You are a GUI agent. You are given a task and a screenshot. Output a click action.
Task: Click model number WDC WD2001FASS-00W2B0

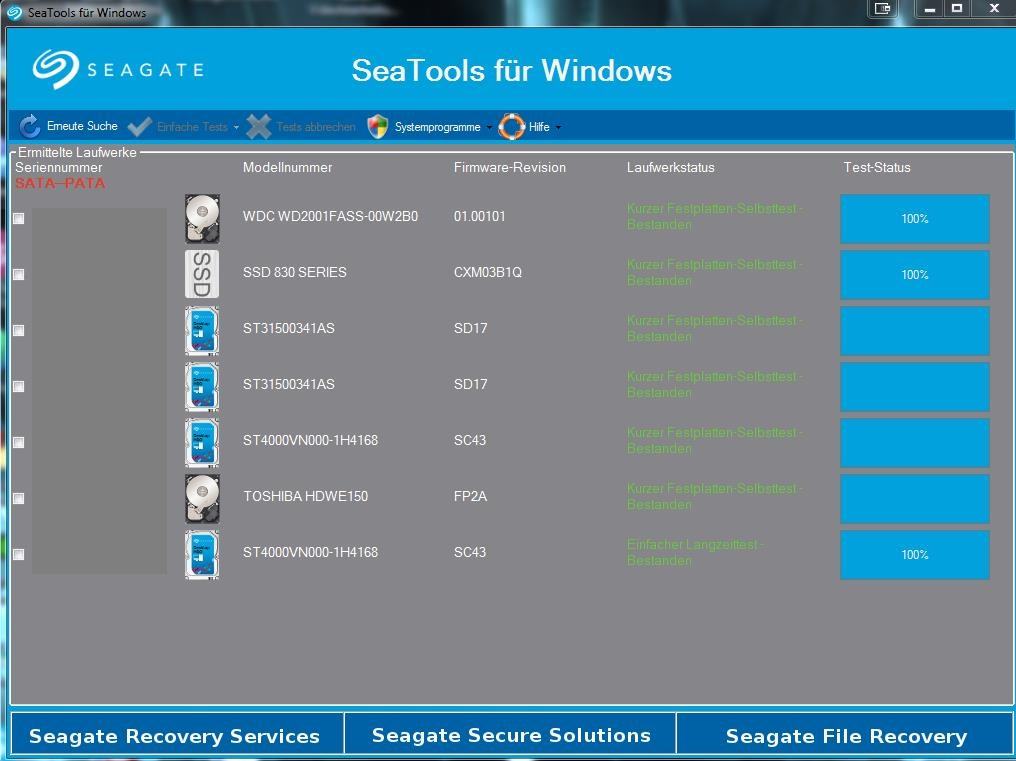[330, 217]
